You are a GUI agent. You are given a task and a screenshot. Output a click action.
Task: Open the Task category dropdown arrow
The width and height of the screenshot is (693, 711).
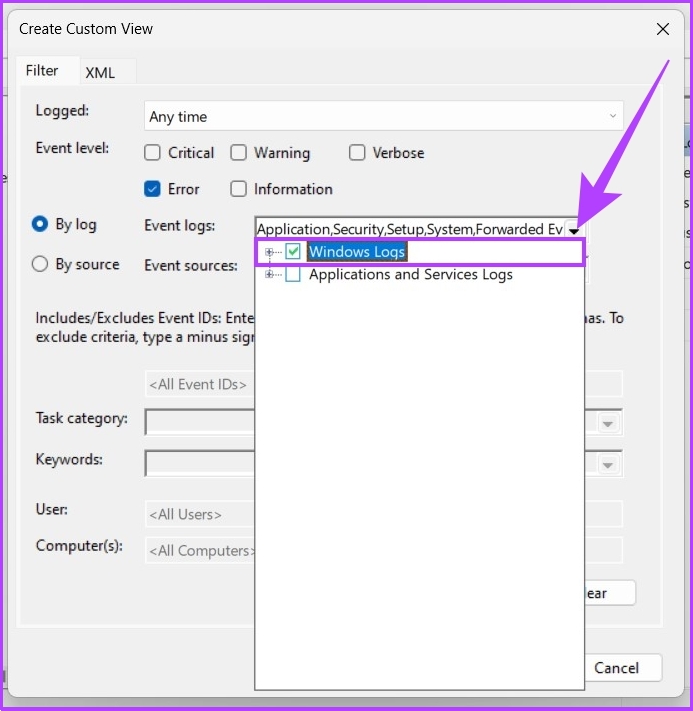(x=608, y=424)
